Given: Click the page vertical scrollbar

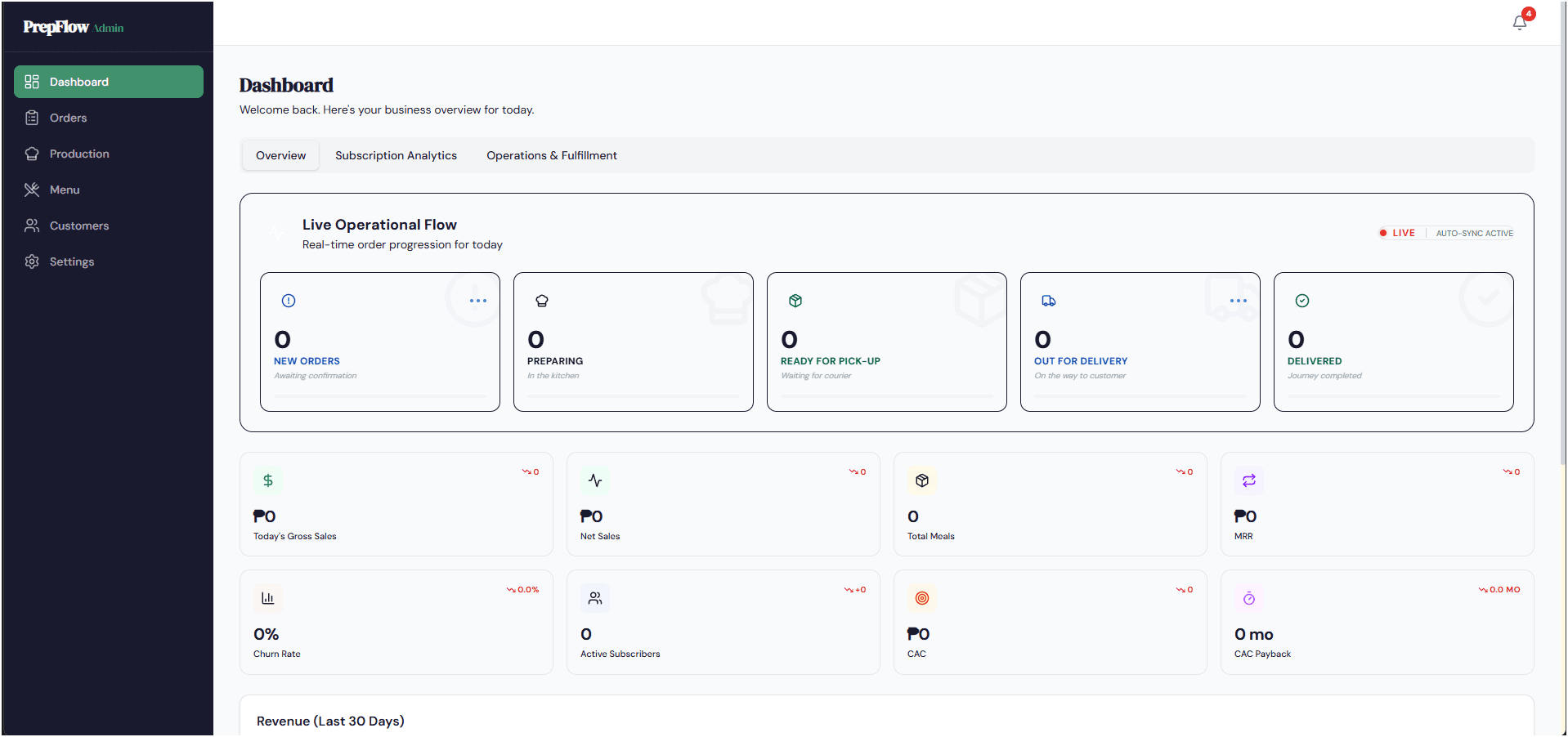Looking at the screenshot, I should click(1563, 245).
